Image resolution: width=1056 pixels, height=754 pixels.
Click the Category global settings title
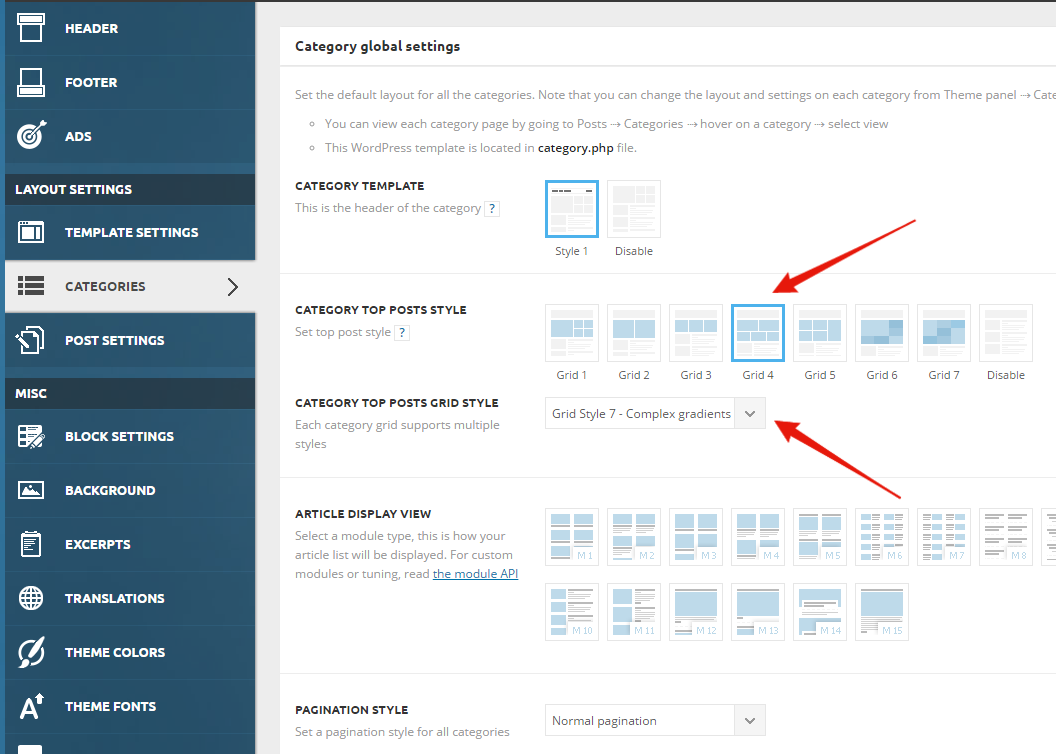377,46
